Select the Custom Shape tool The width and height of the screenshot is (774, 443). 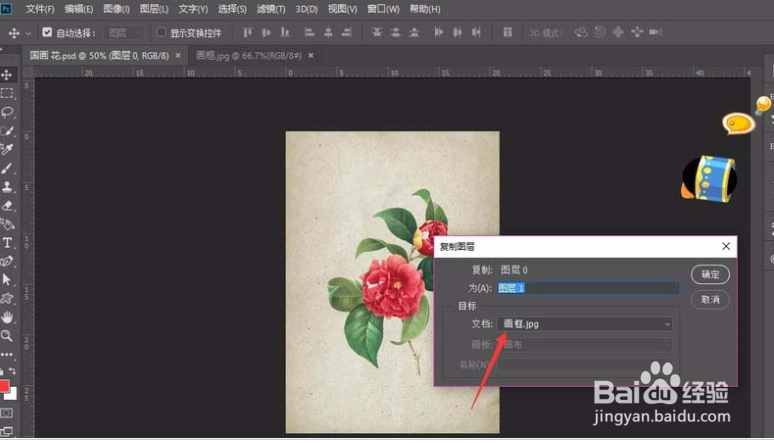tap(7, 298)
